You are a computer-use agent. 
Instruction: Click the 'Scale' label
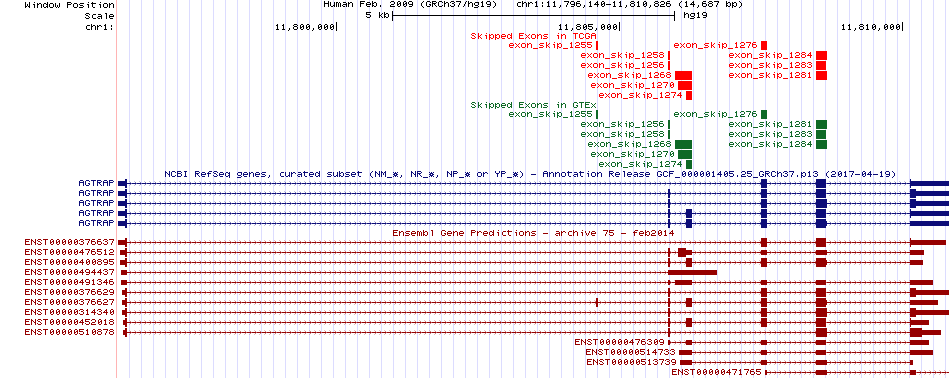pos(99,16)
